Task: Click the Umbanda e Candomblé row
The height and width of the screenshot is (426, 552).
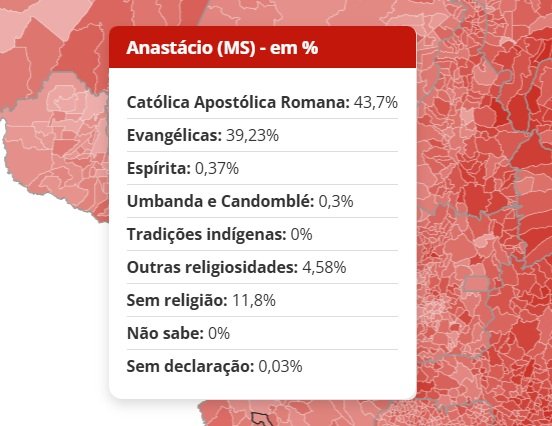Action: click(x=262, y=201)
